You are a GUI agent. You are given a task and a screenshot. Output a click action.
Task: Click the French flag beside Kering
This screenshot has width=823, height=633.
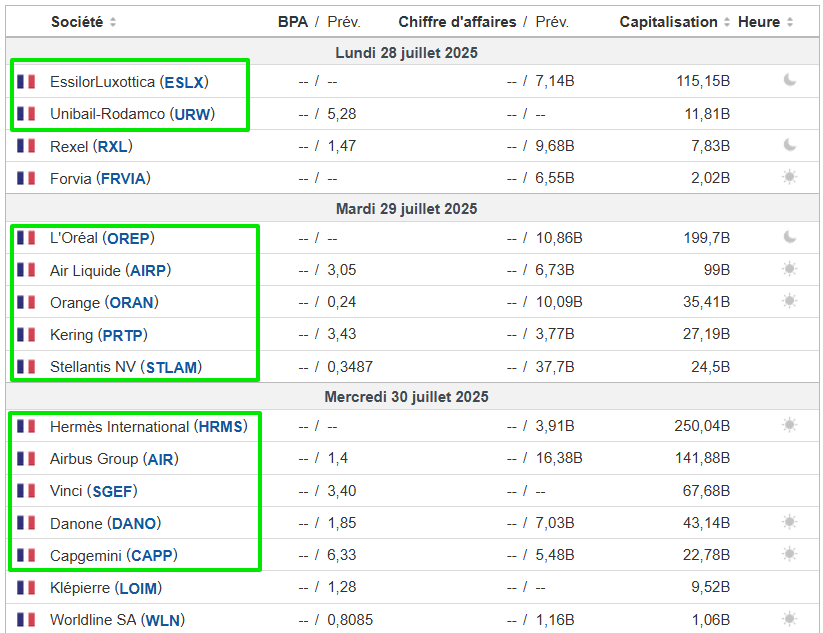(26, 335)
